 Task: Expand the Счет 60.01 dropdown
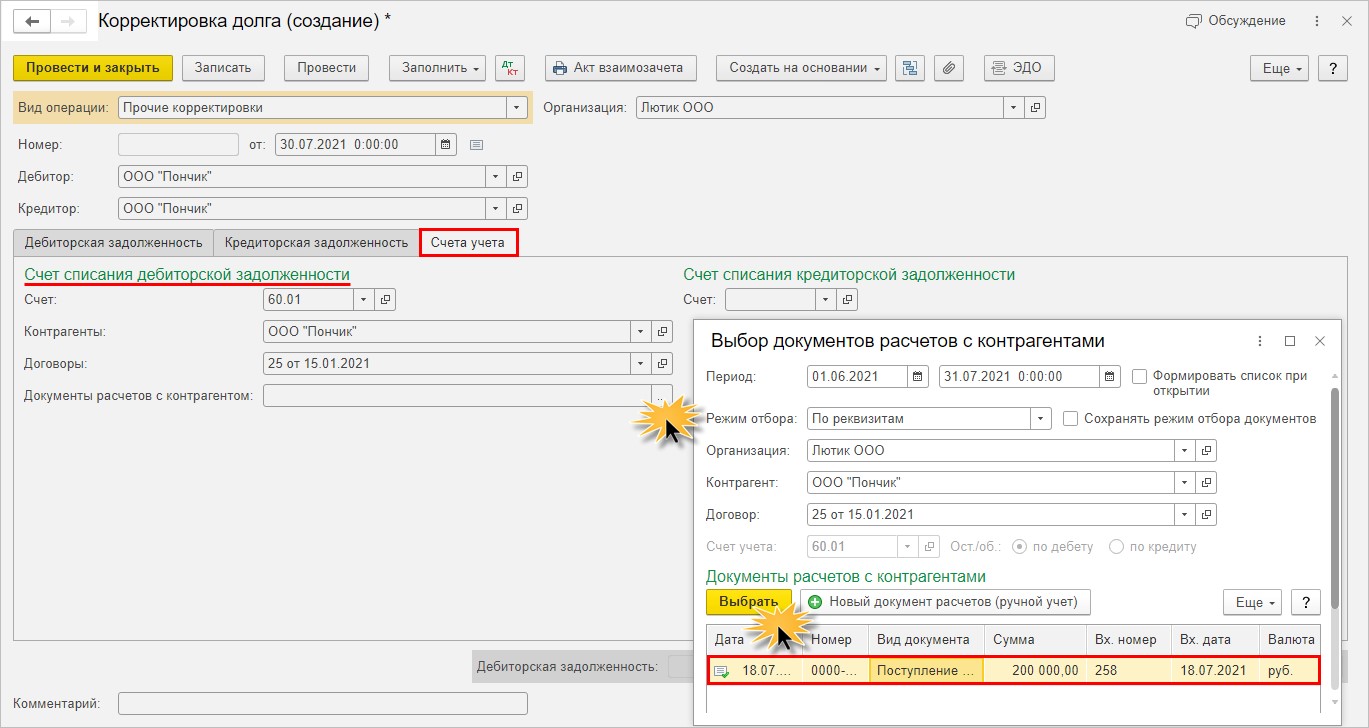click(x=363, y=299)
